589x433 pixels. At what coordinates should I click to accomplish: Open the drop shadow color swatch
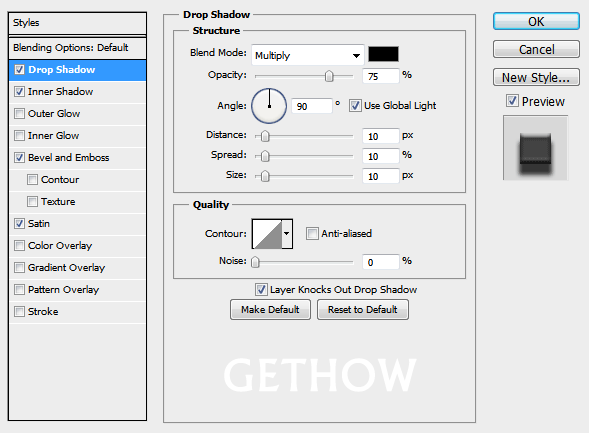pos(383,54)
